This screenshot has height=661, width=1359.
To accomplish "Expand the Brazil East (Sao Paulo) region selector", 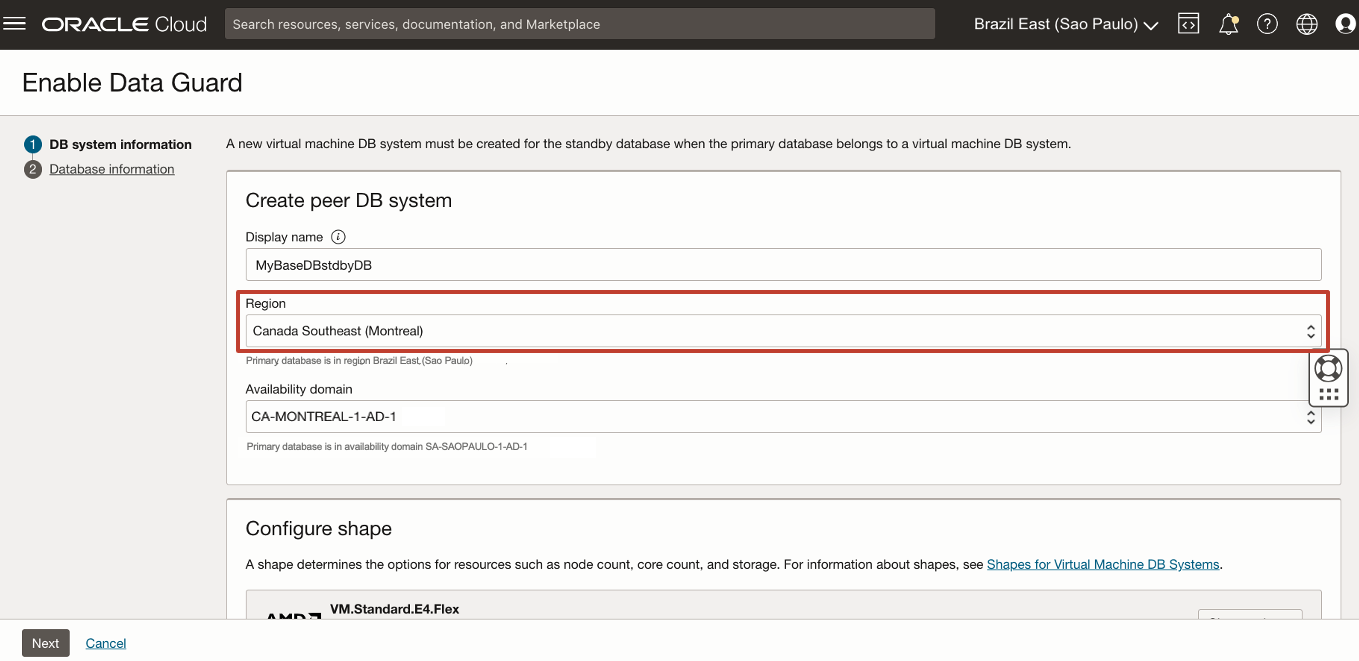I will pos(1065,23).
